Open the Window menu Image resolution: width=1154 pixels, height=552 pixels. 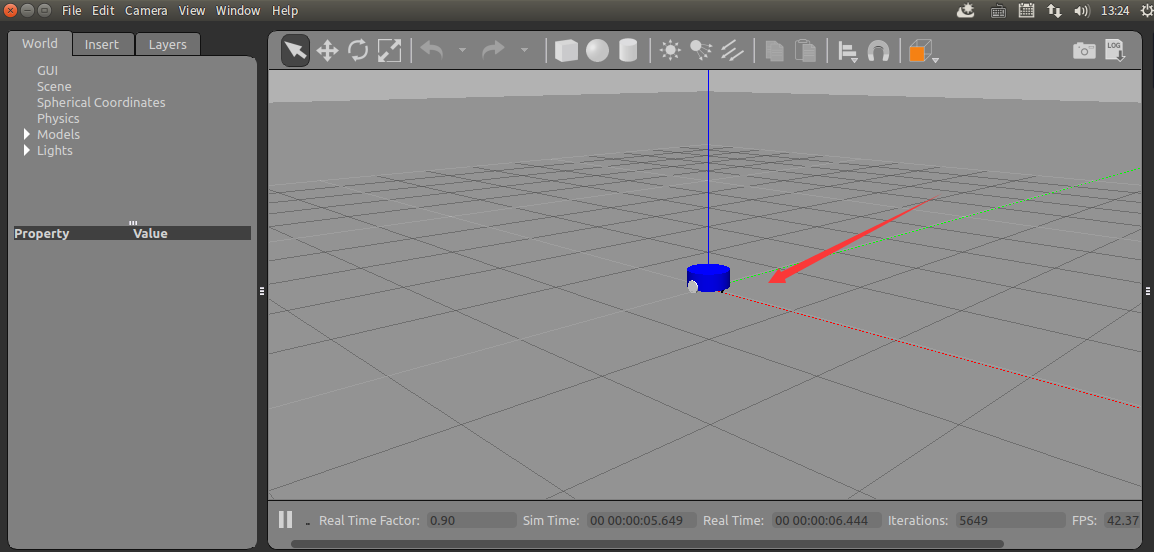(x=238, y=10)
